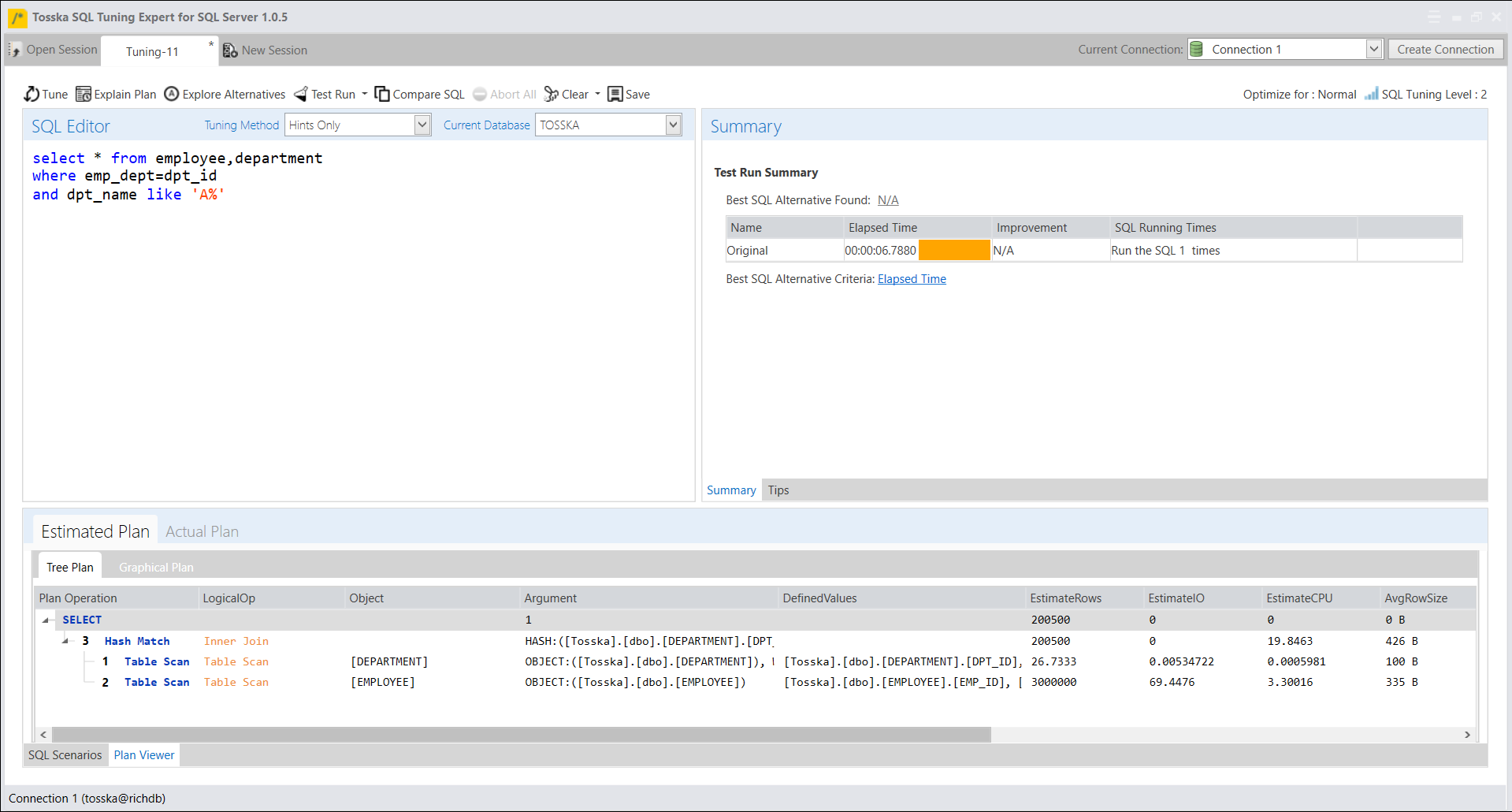Viewport: 1512px width, 812px height.
Task: Click the orange elapsed time bar
Action: tap(954, 250)
